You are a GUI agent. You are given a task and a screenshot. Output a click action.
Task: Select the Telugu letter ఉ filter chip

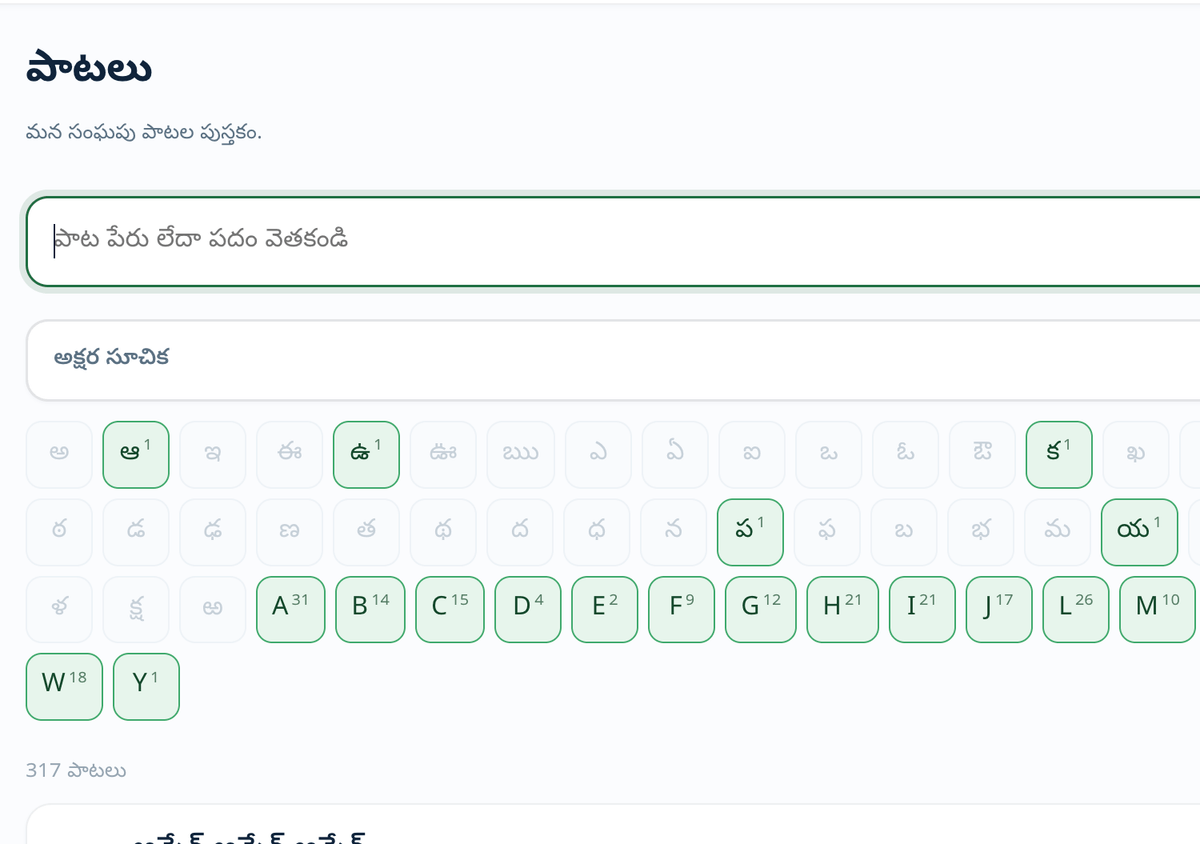pos(366,454)
